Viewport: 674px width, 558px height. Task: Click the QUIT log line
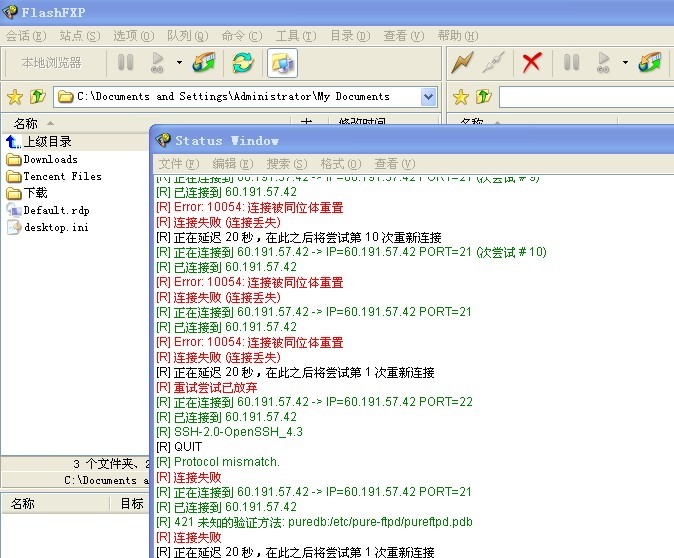coord(179,447)
